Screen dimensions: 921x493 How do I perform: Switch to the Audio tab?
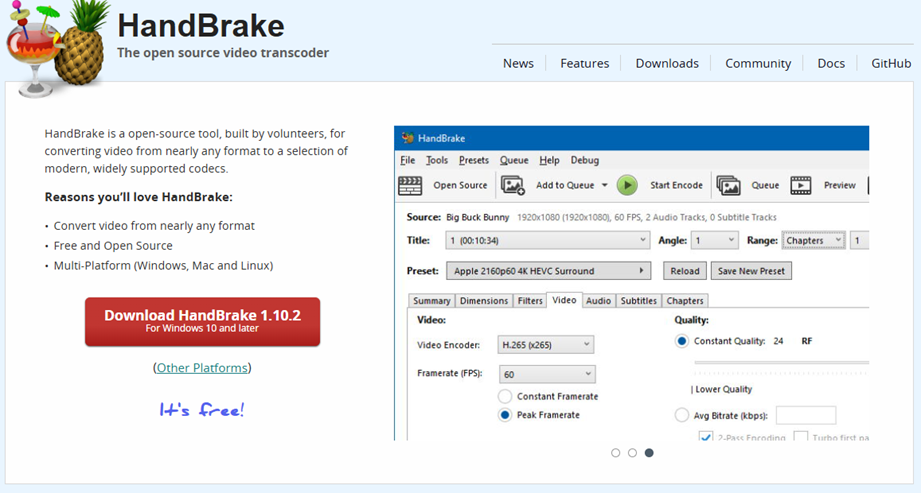point(598,301)
